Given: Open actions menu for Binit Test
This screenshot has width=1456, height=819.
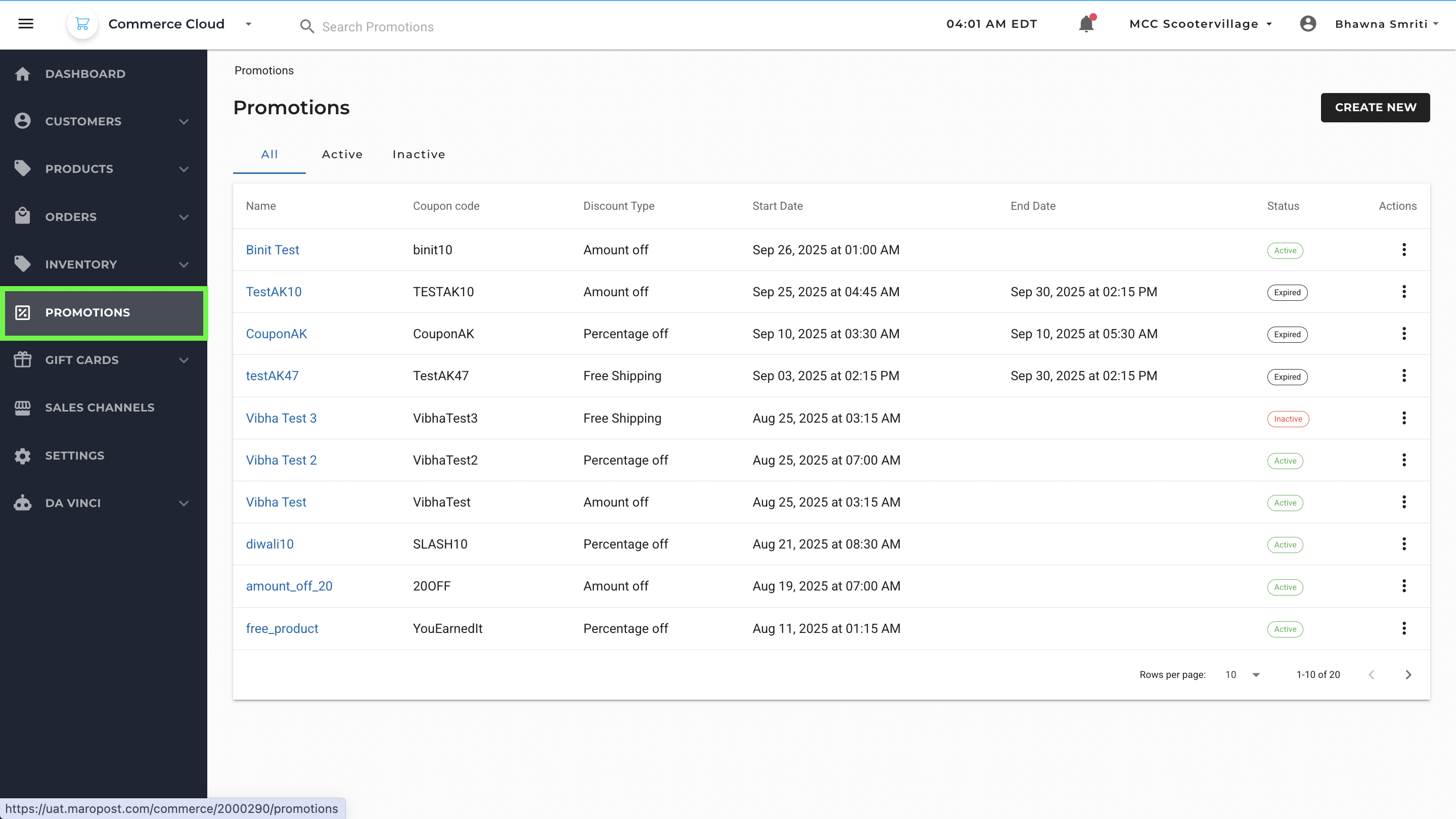Looking at the screenshot, I should pyautogui.click(x=1404, y=250).
